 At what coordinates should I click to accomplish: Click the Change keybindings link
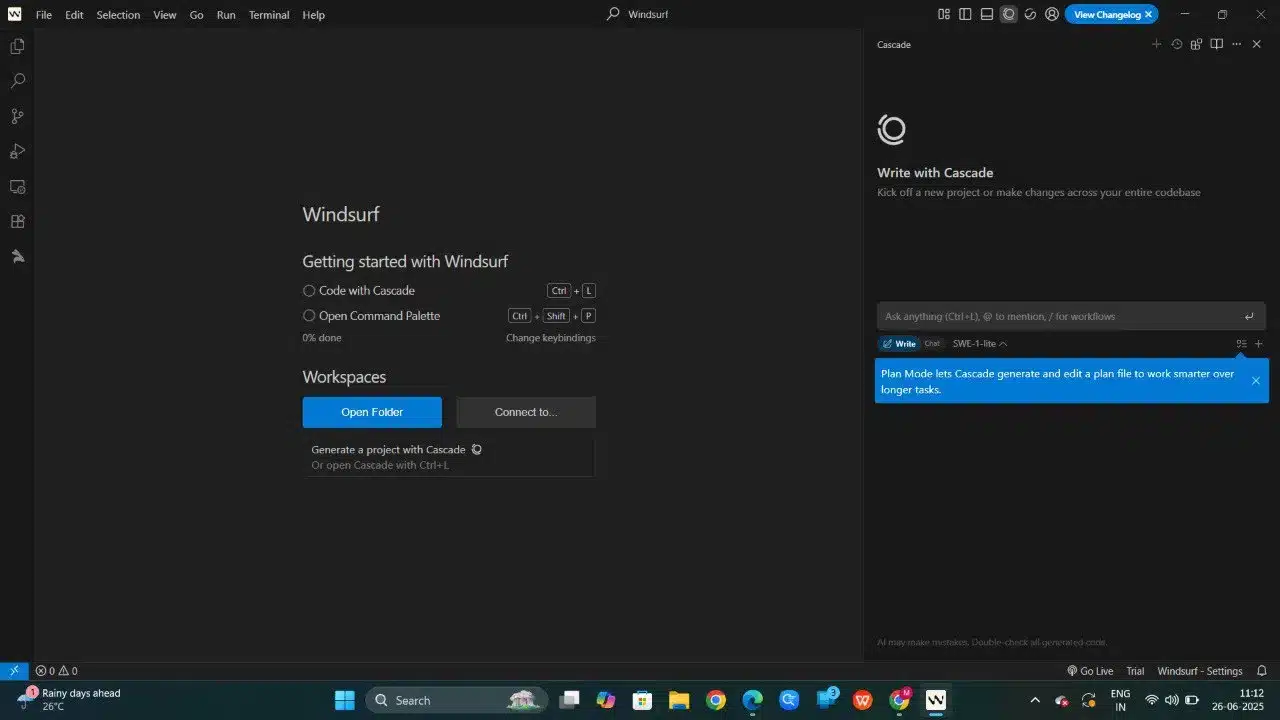click(x=550, y=338)
